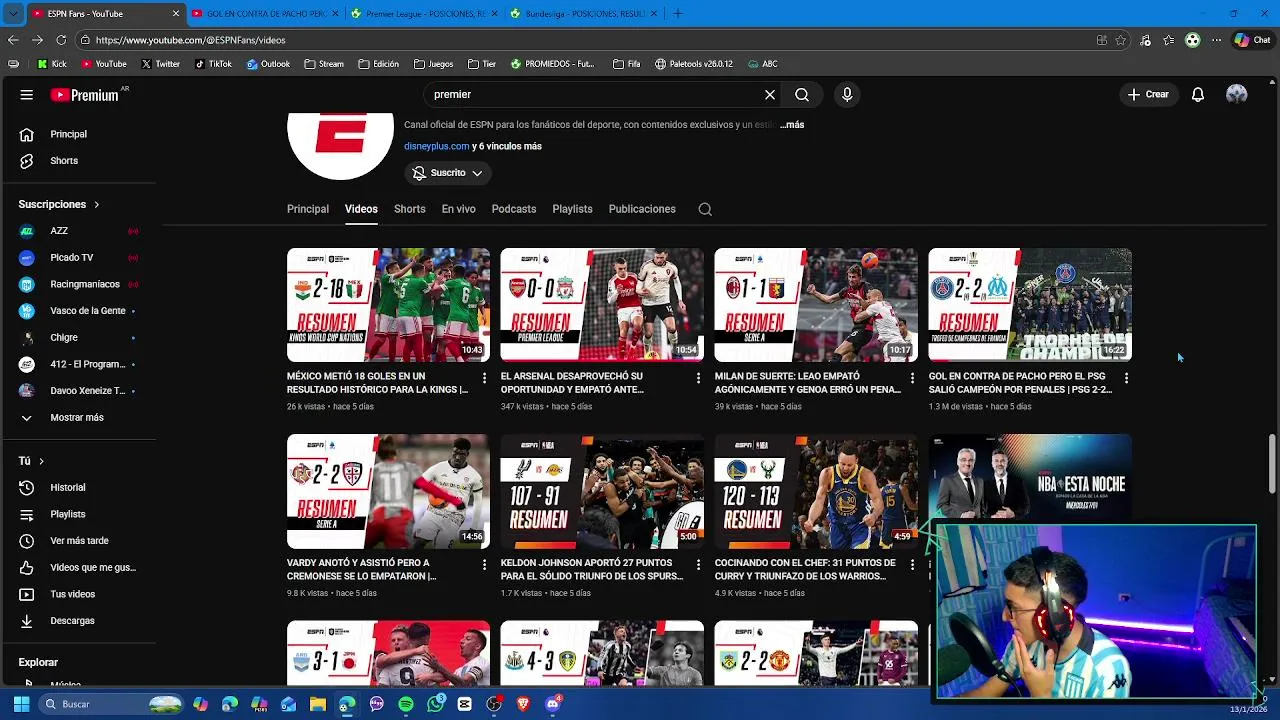1280x720 pixels.
Task: Search within the channel using the magnifier
Action: tap(705, 209)
